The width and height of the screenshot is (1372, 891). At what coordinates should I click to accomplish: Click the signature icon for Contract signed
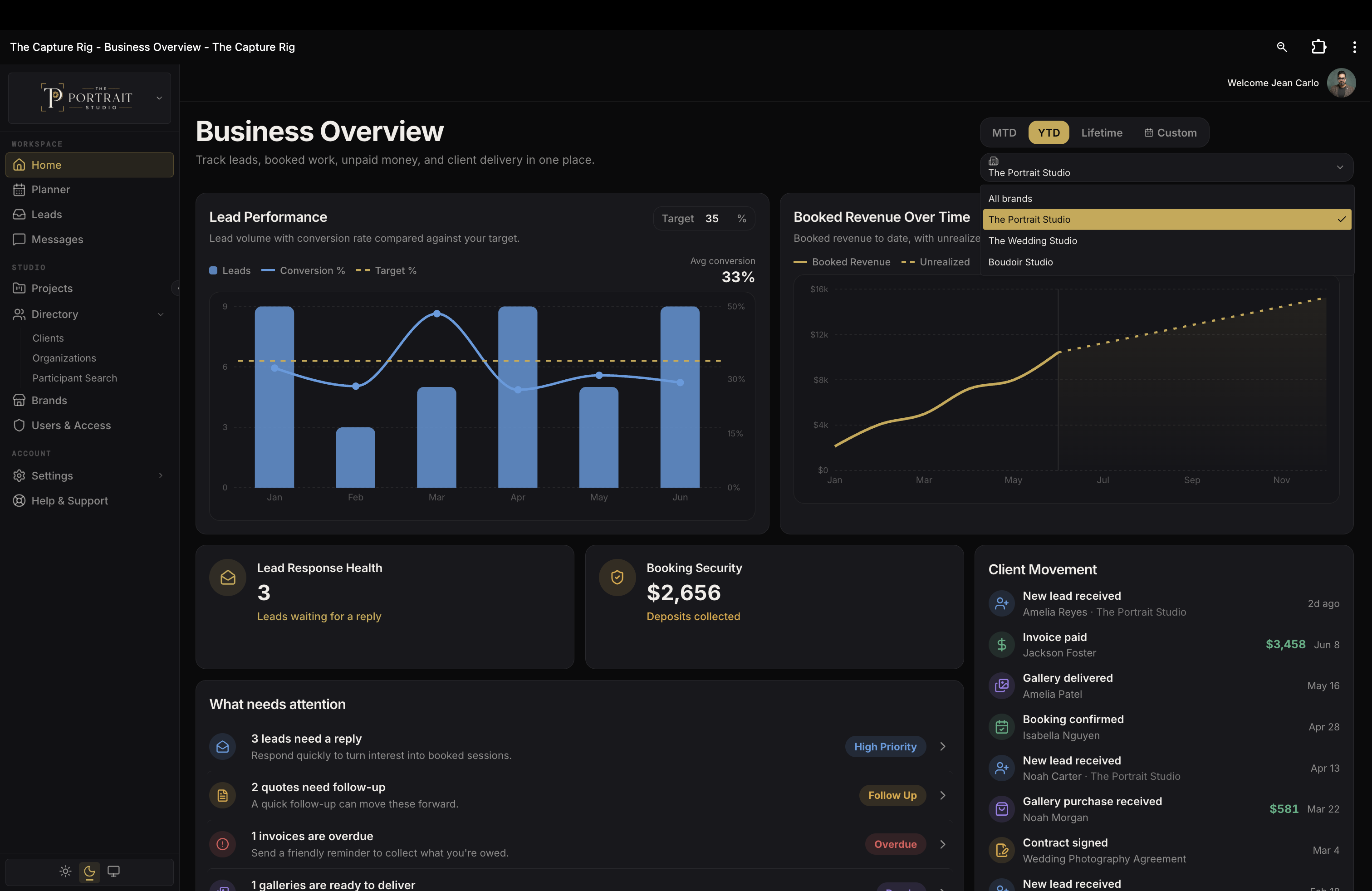(x=1001, y=850)
